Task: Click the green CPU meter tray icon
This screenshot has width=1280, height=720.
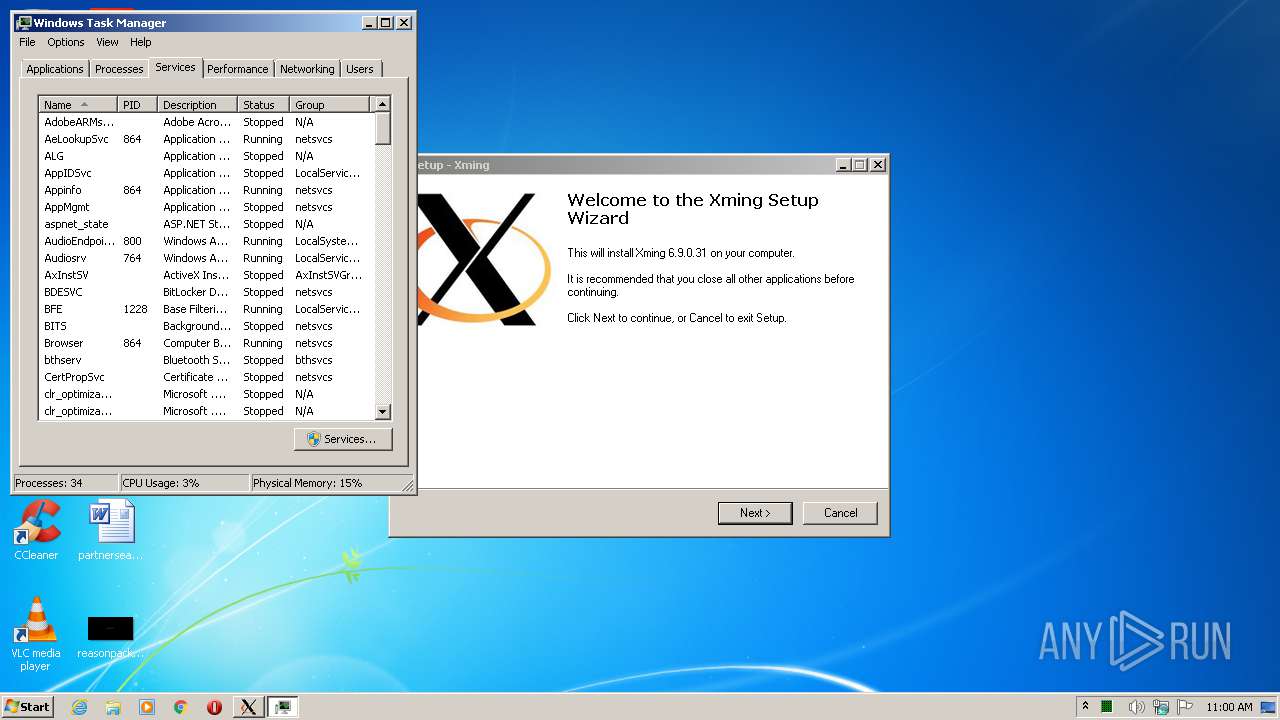Action: coord(1107,707)
